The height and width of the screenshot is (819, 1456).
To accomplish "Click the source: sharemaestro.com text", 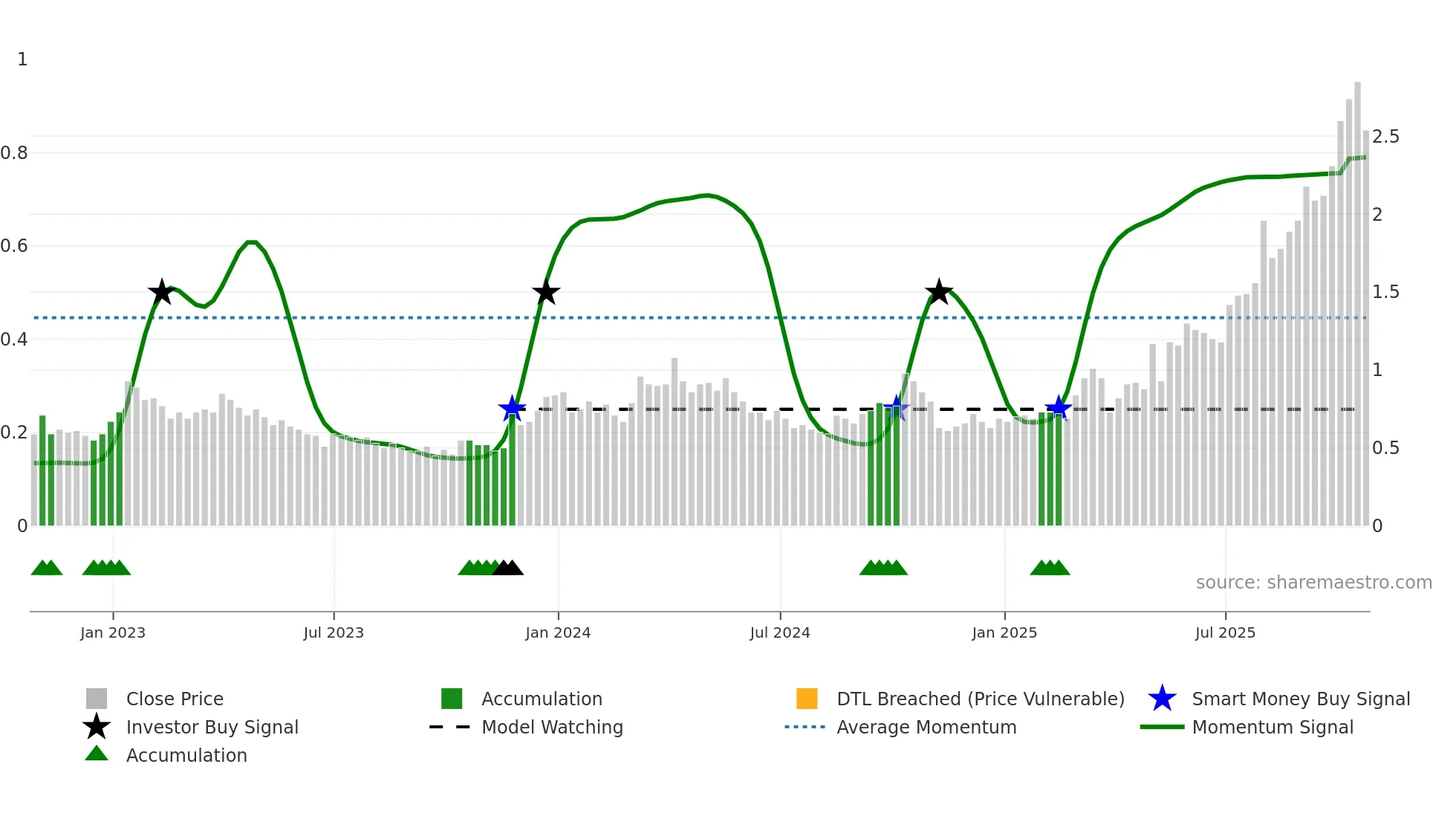I will point(1313,583).
